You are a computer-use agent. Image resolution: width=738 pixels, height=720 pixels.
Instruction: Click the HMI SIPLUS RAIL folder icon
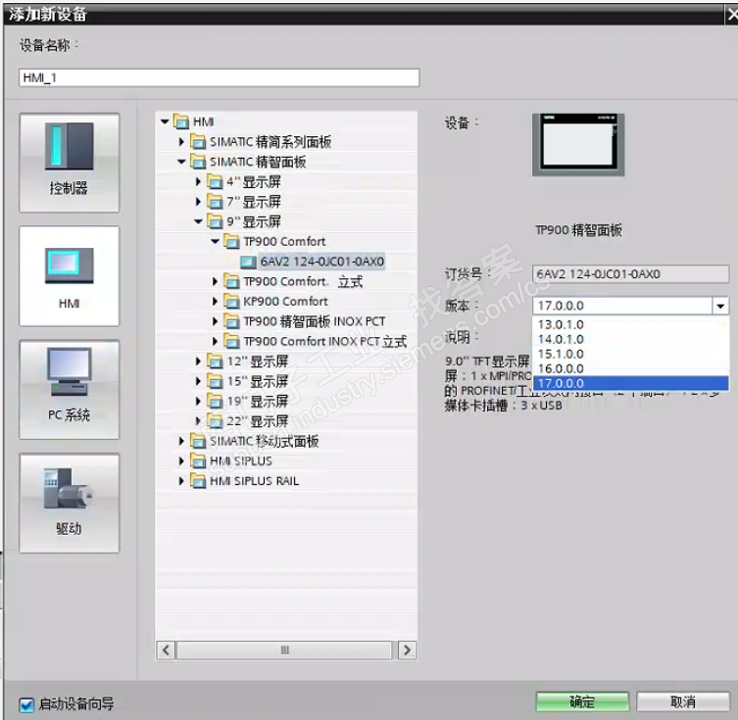(198, 481)
